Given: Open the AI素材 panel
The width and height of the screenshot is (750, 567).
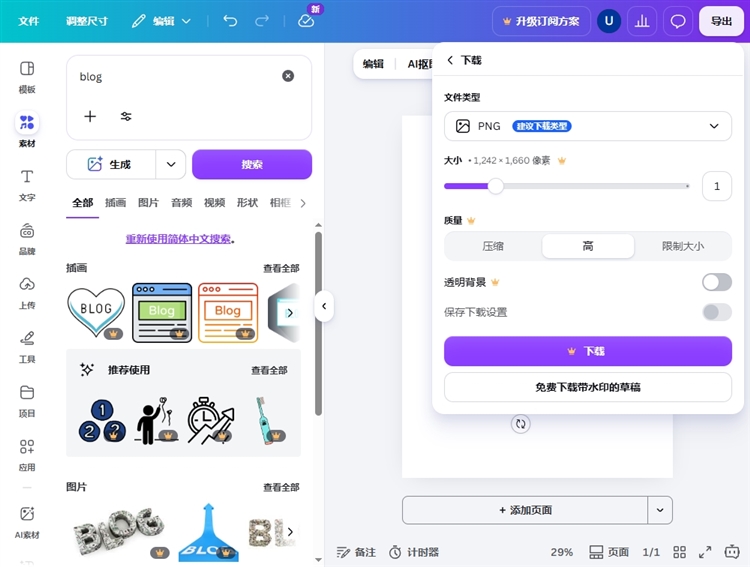Looking at the screenshot, I should (27, 522).
